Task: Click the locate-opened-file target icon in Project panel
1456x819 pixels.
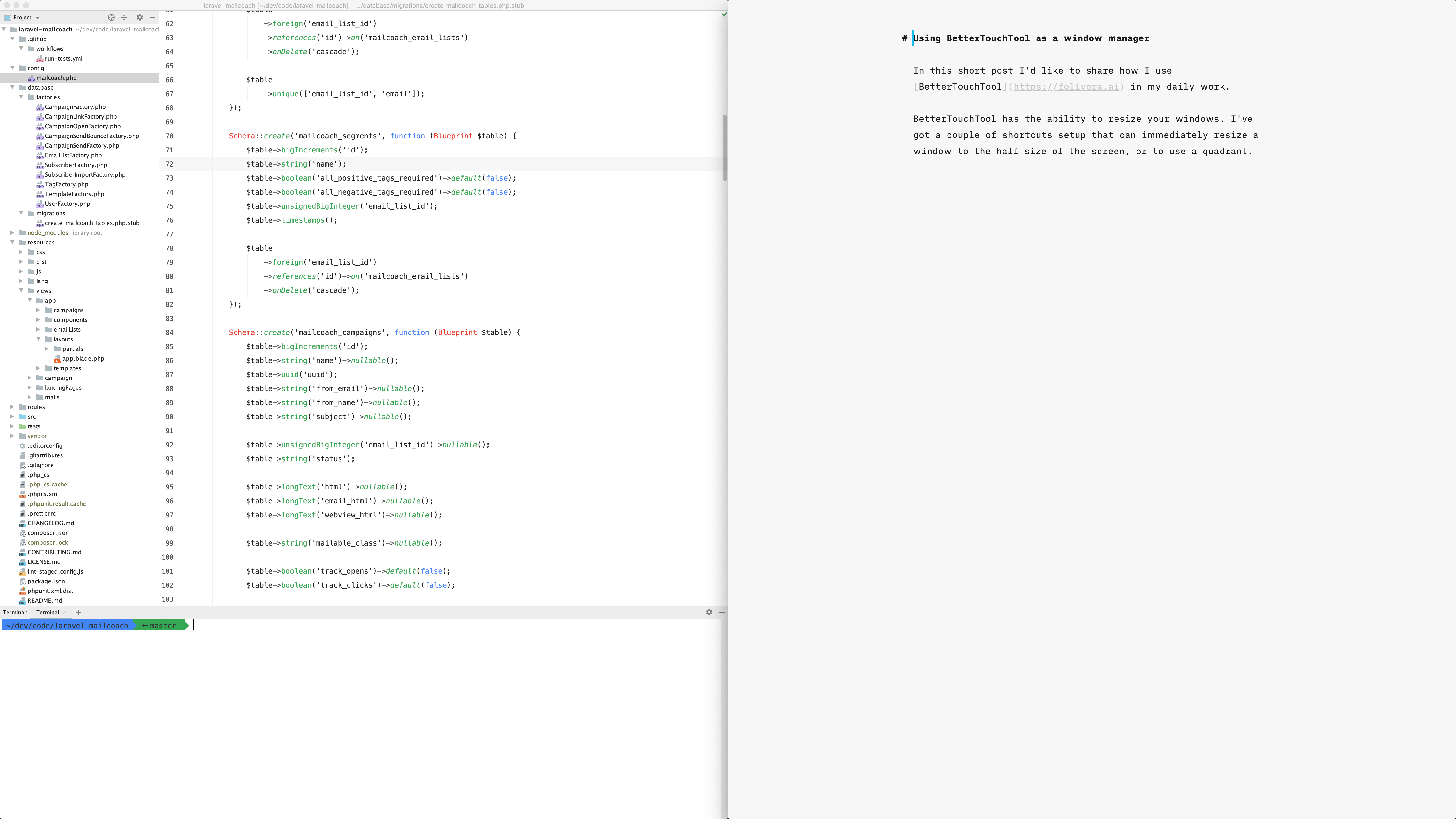Action: (111, 17)
